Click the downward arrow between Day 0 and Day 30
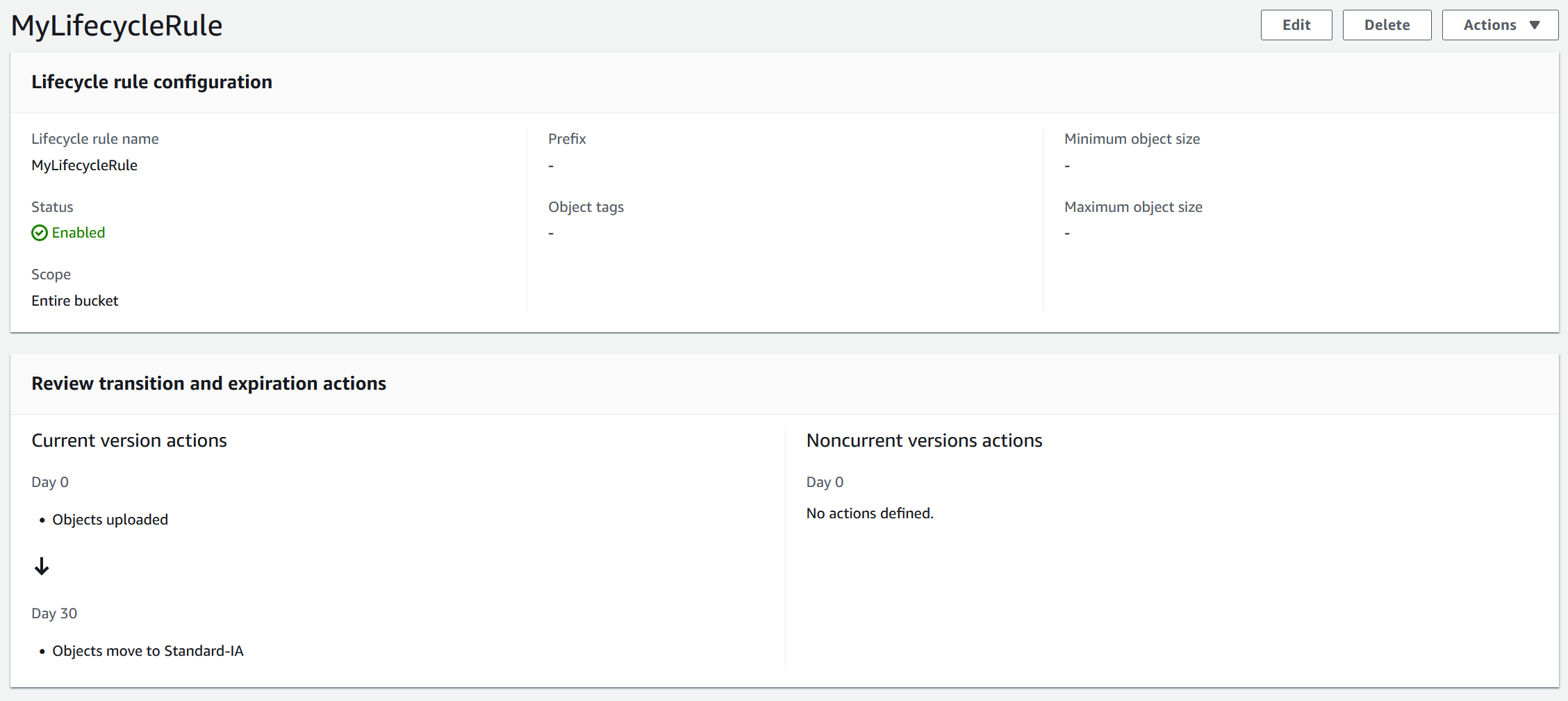 tap(42, 566)
